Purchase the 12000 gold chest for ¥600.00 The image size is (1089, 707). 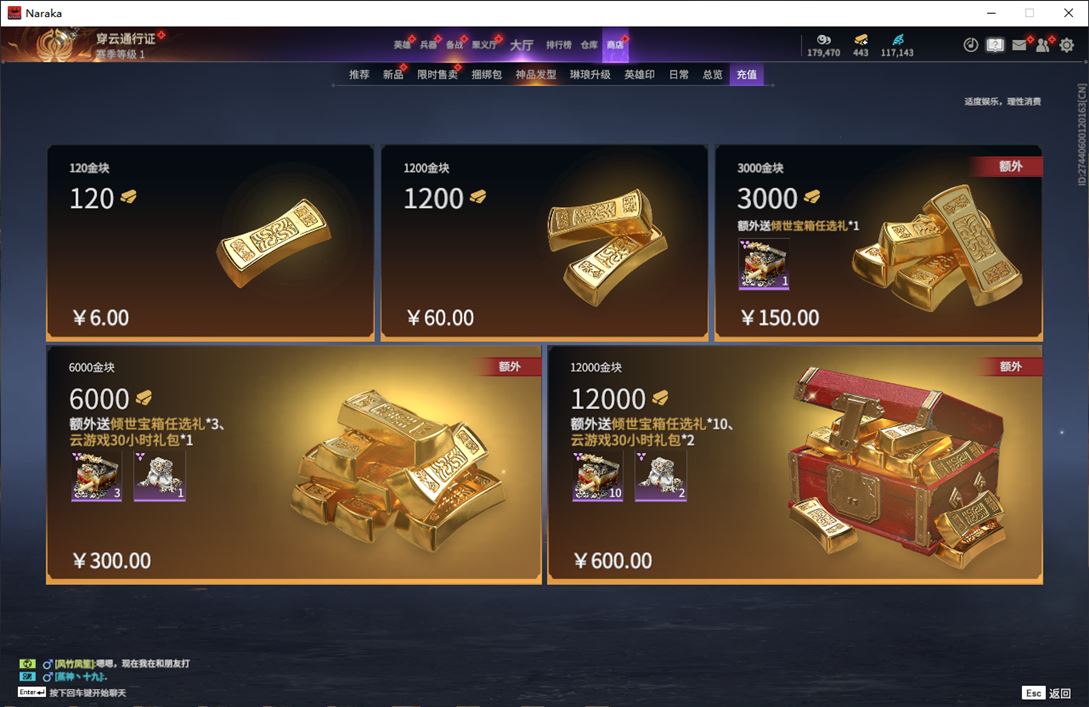[x=795, y=465]
